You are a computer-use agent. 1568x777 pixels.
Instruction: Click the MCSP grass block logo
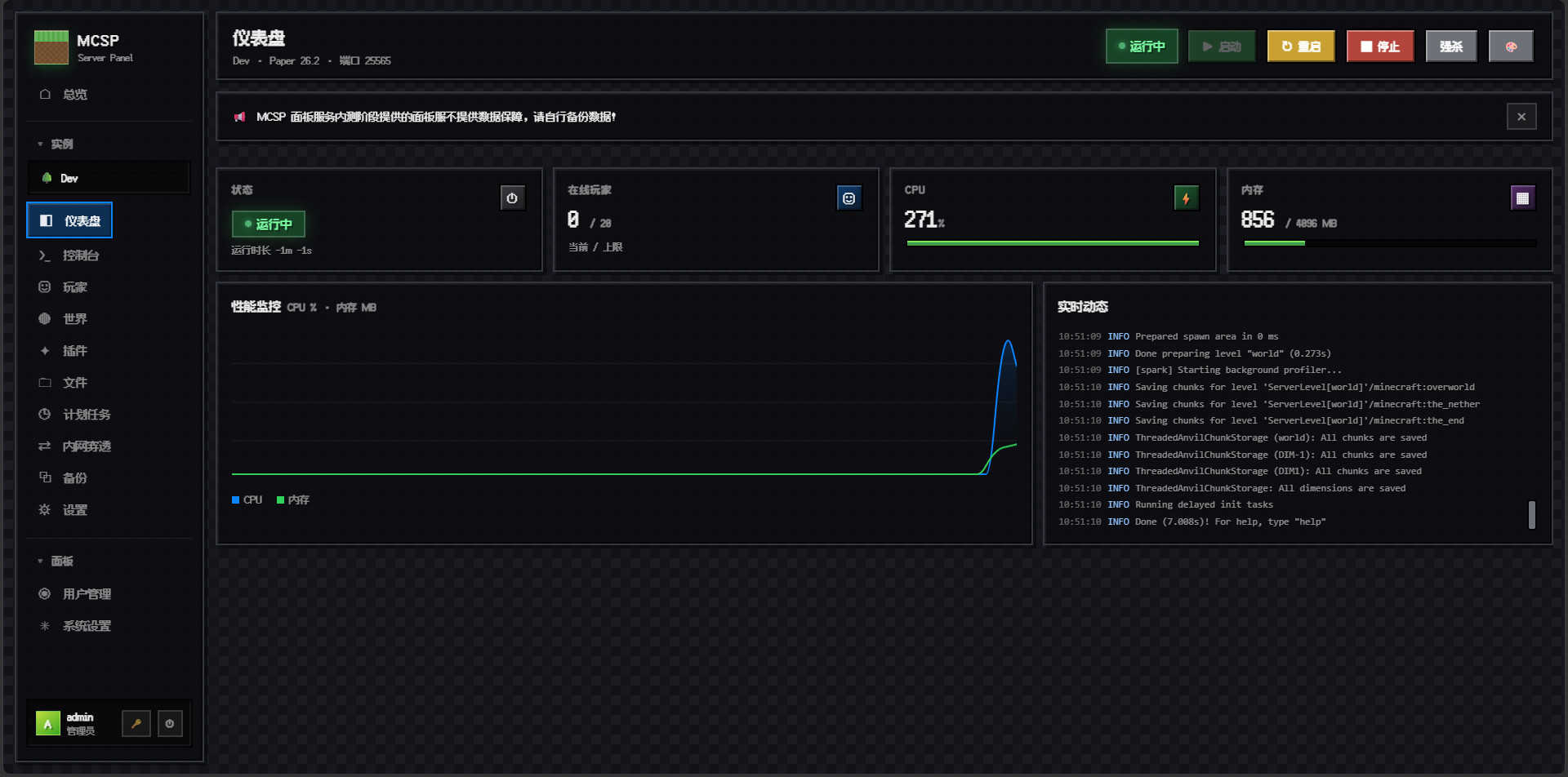click(x=51, y=47)
